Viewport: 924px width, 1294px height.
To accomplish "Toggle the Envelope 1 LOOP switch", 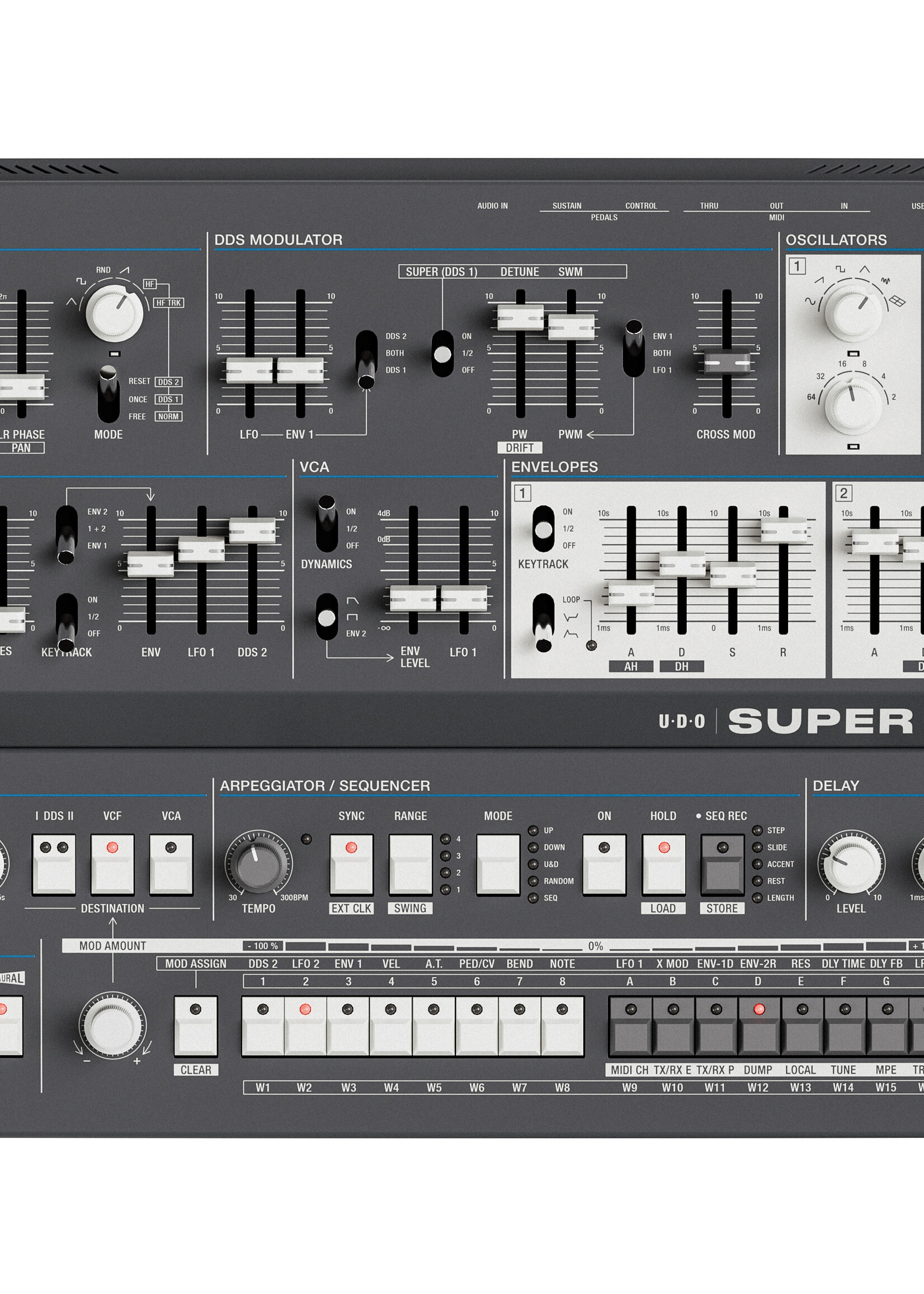I will 543,623.
